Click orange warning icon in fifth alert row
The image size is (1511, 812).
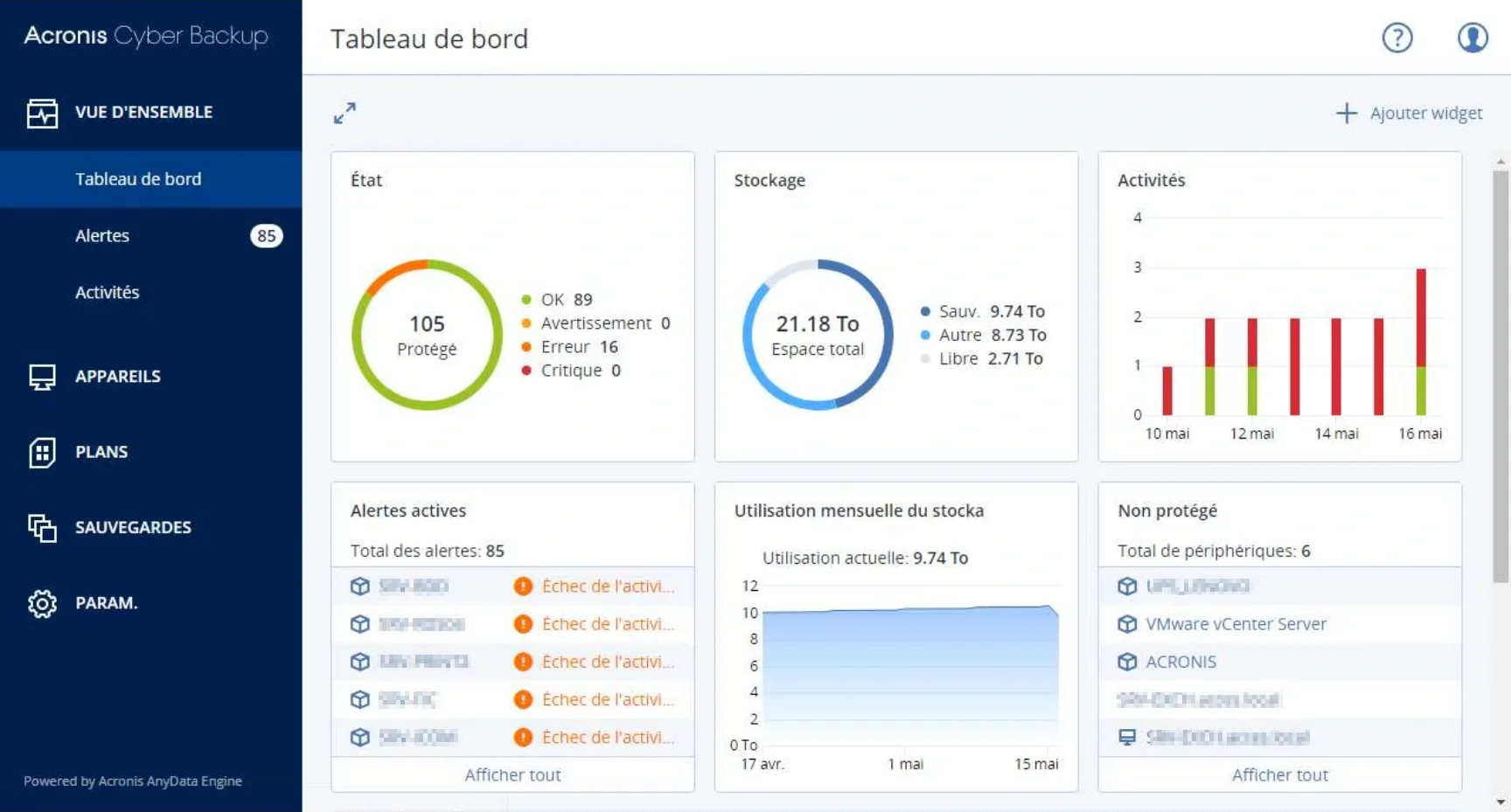[x=523, y=737]
